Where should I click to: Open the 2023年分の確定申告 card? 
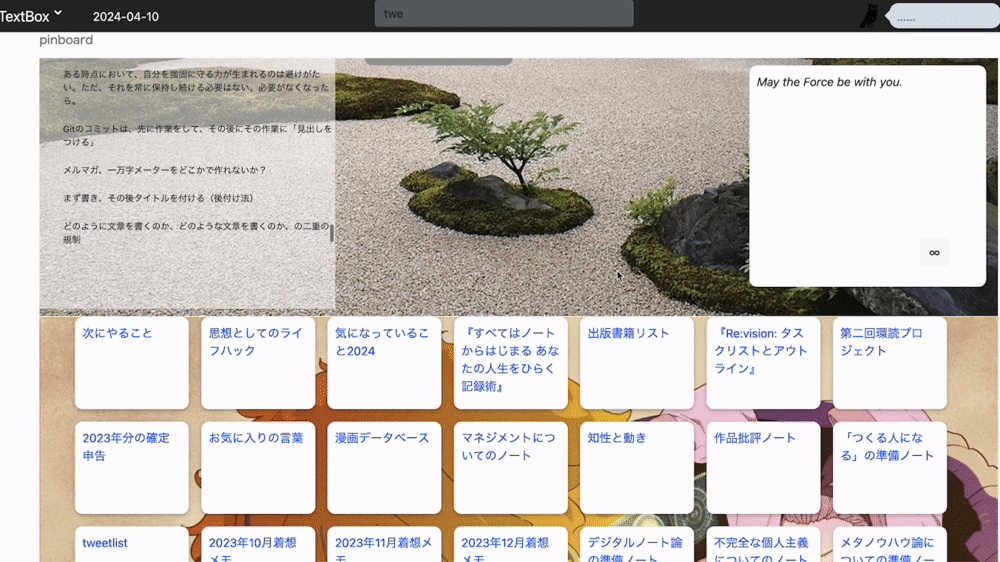tap(131, 468)
